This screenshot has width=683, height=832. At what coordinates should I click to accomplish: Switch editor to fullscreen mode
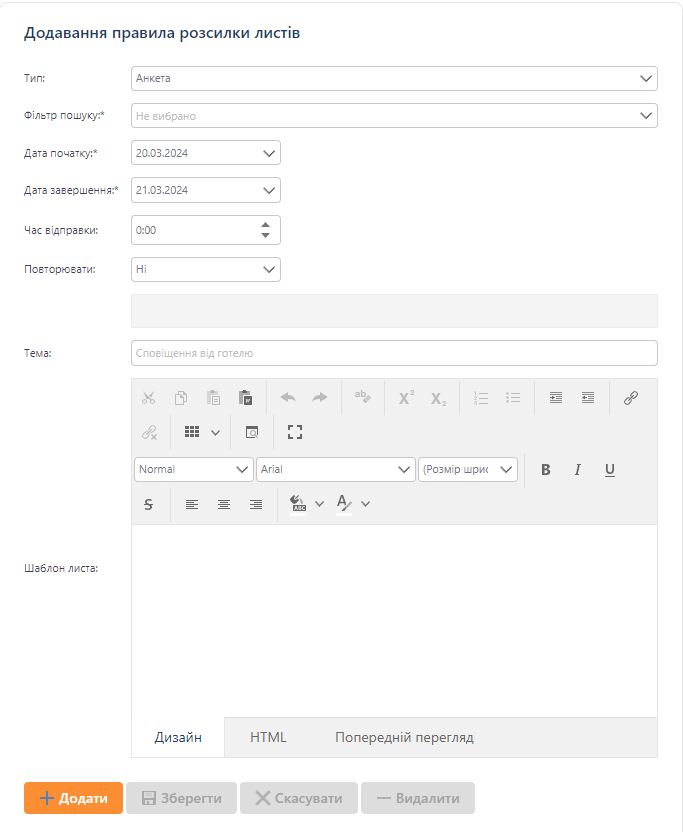coord(295,433)
